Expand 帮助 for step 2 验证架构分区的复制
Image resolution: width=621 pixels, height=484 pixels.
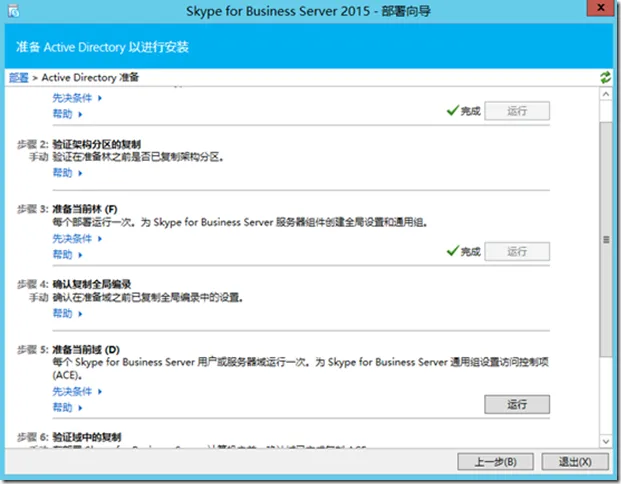click(x=67, y=173)
